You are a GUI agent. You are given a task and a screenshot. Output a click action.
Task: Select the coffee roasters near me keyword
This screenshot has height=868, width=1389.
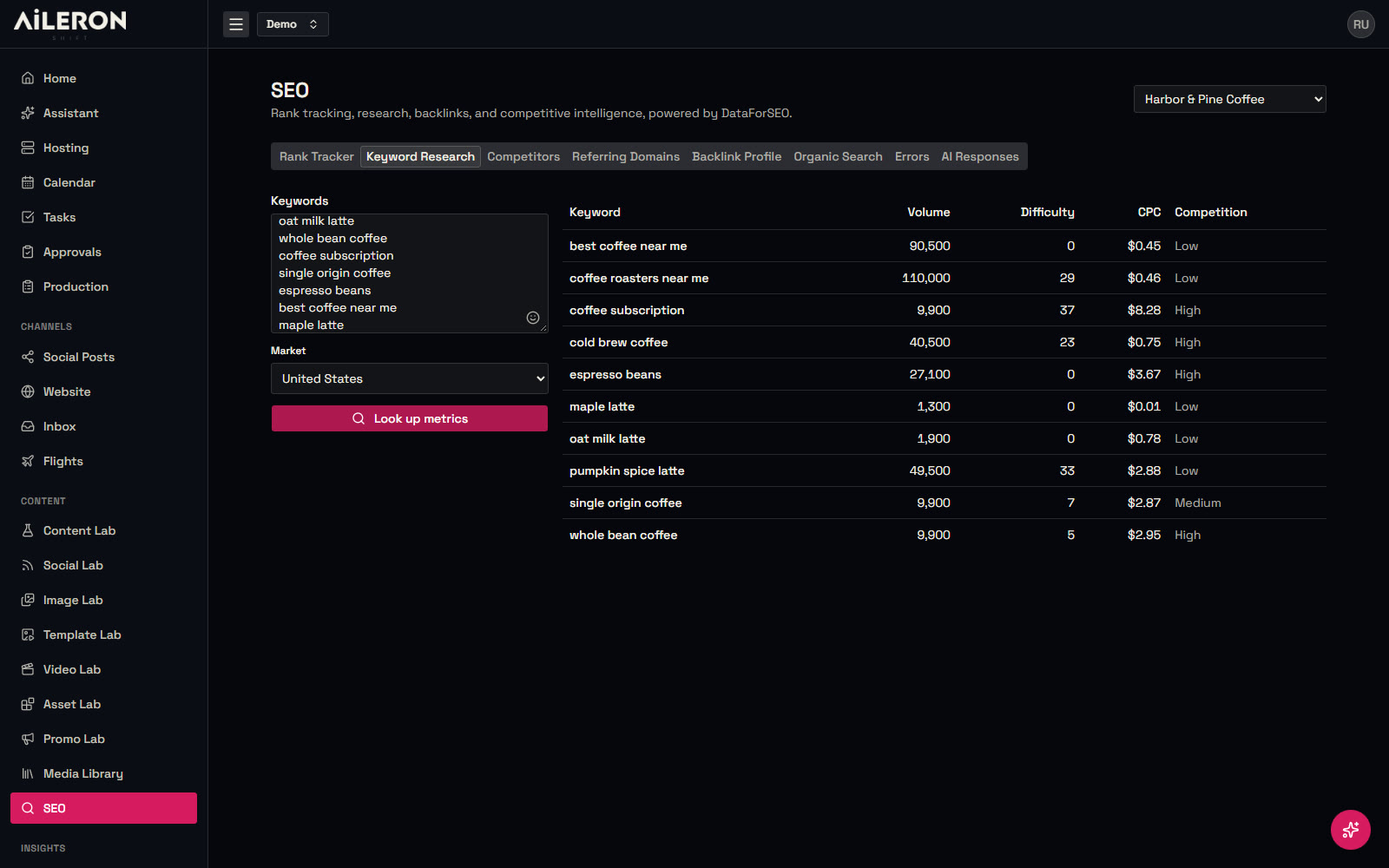pos(639,278)
